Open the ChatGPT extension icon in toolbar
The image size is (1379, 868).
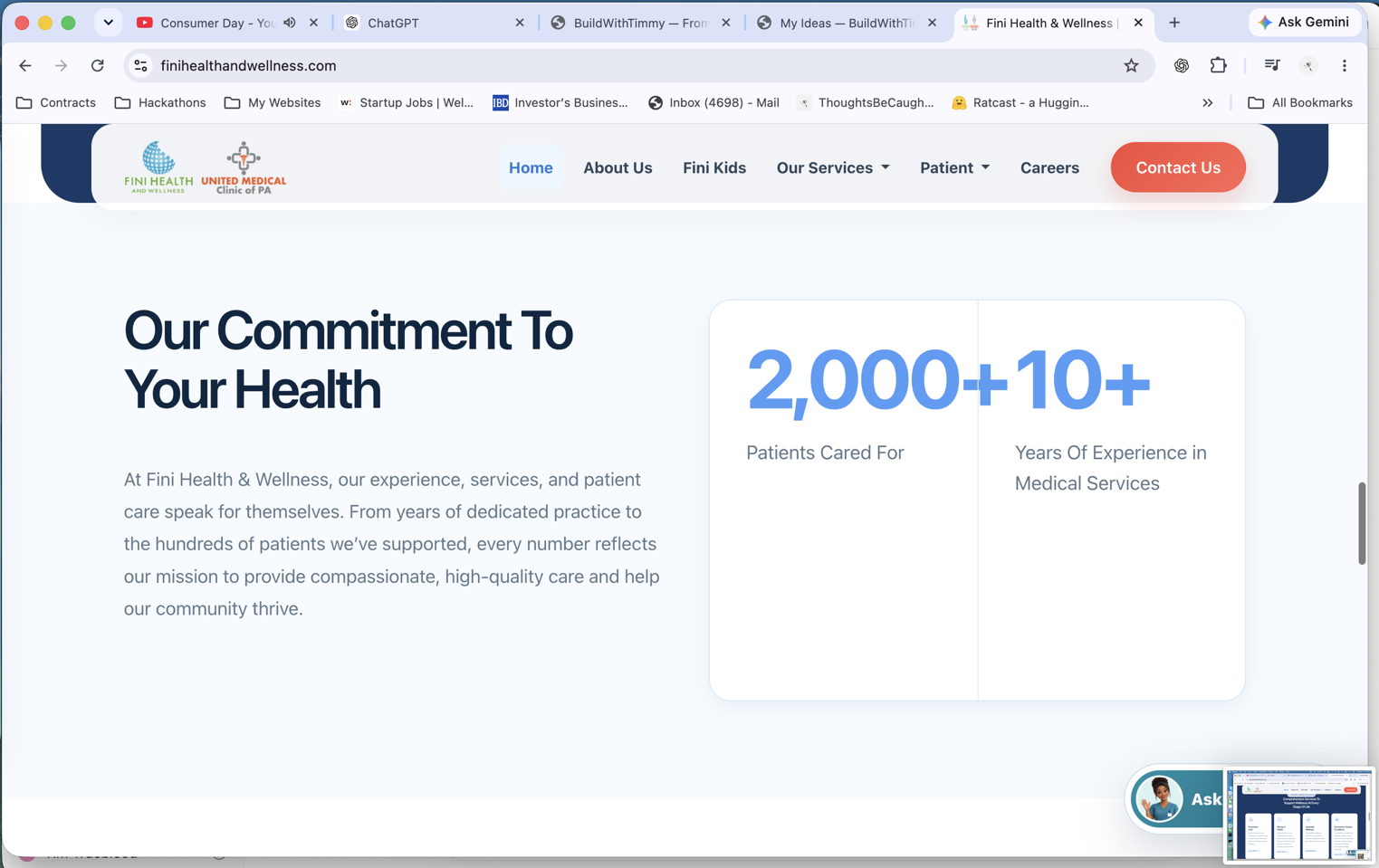click(1182, 66)
